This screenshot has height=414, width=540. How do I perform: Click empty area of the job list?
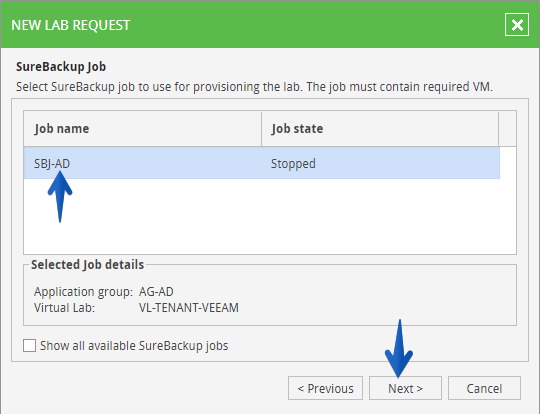click(270, 216)
